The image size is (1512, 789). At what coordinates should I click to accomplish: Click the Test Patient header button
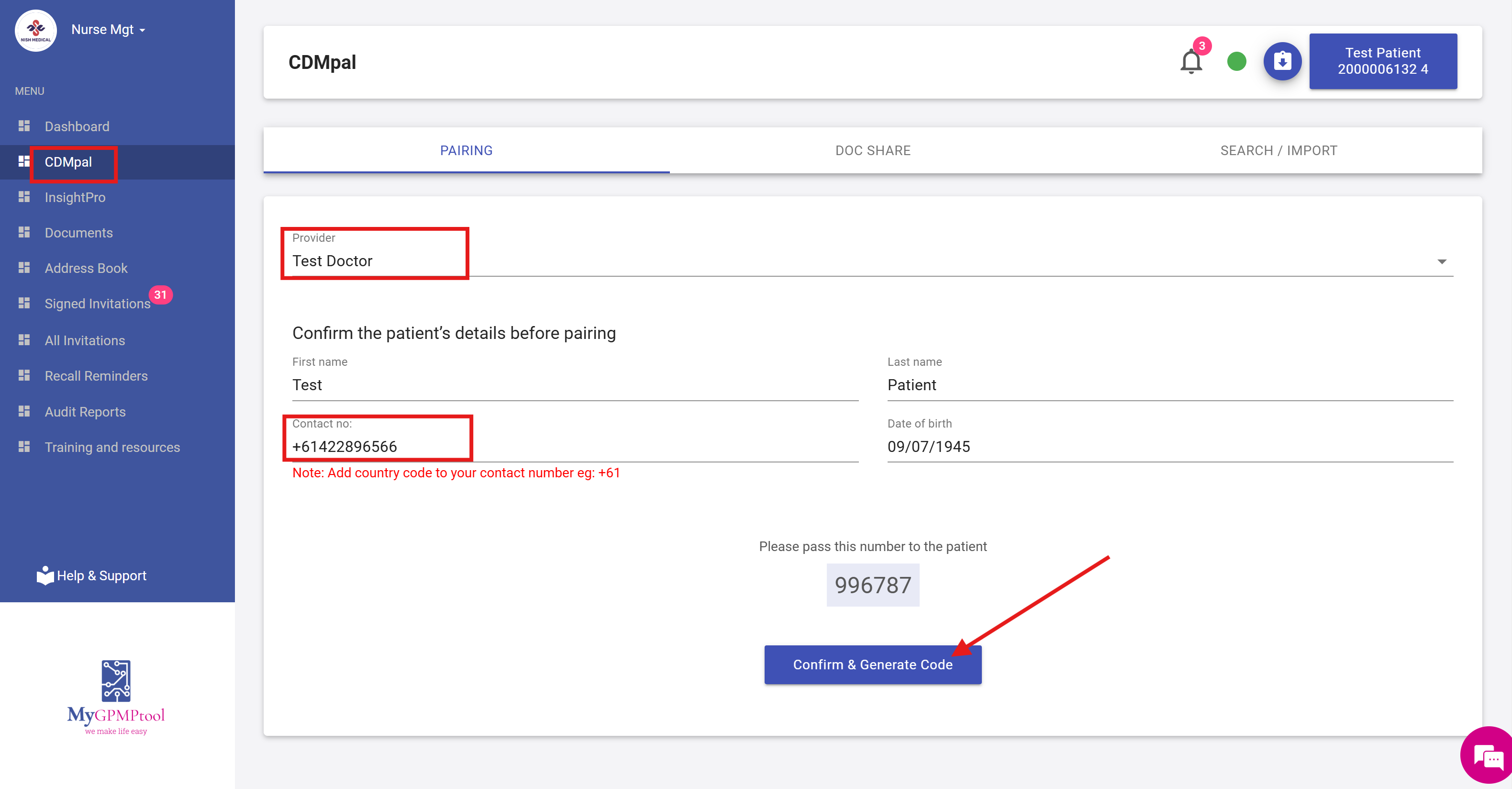(1382, 61)
